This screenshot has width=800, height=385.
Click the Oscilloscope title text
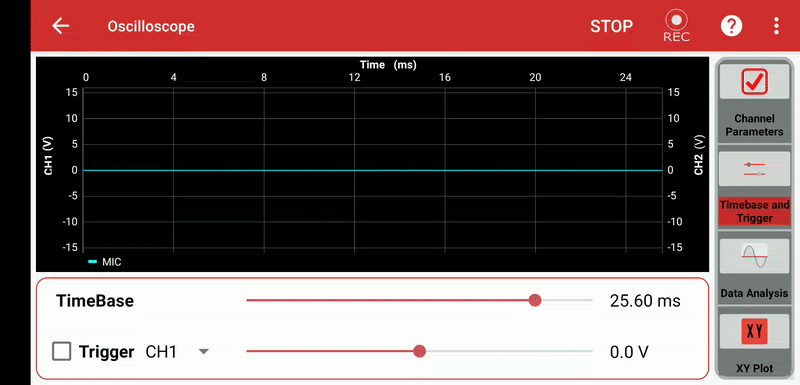151,27
